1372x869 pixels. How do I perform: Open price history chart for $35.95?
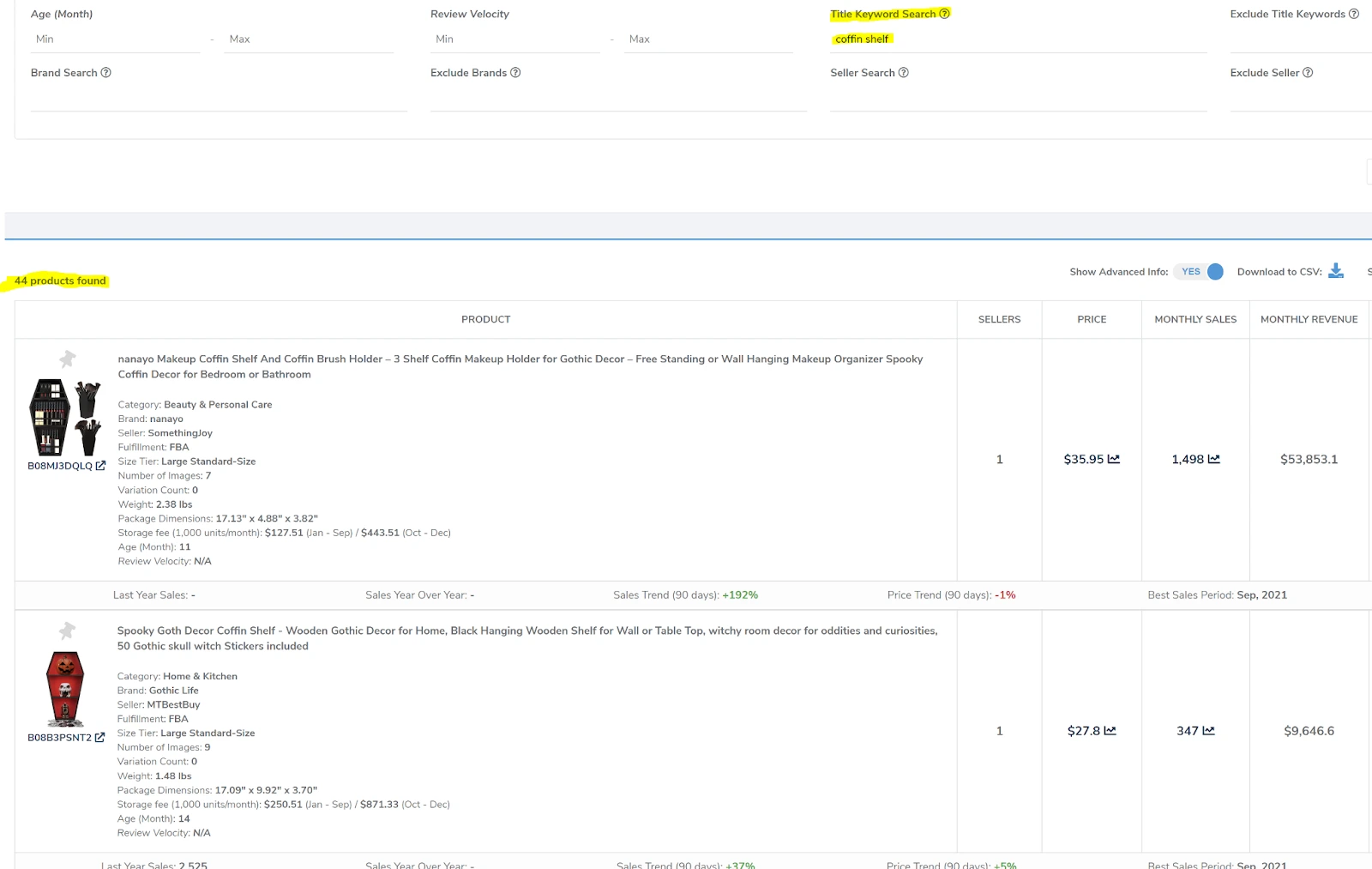1114,460
